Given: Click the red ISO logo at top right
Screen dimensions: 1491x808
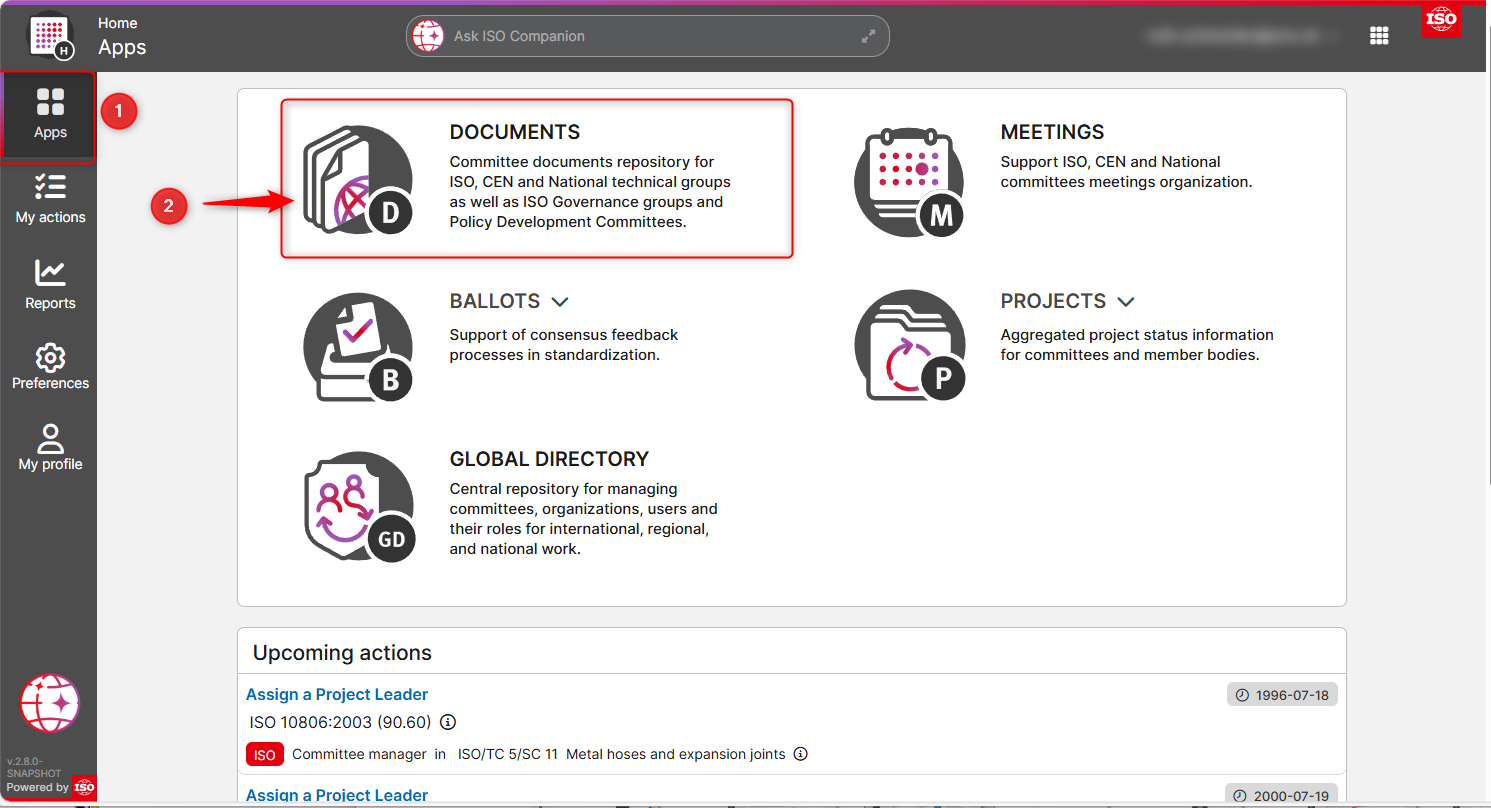Looking at the screenshot, I should click(x=1441, y=20).
